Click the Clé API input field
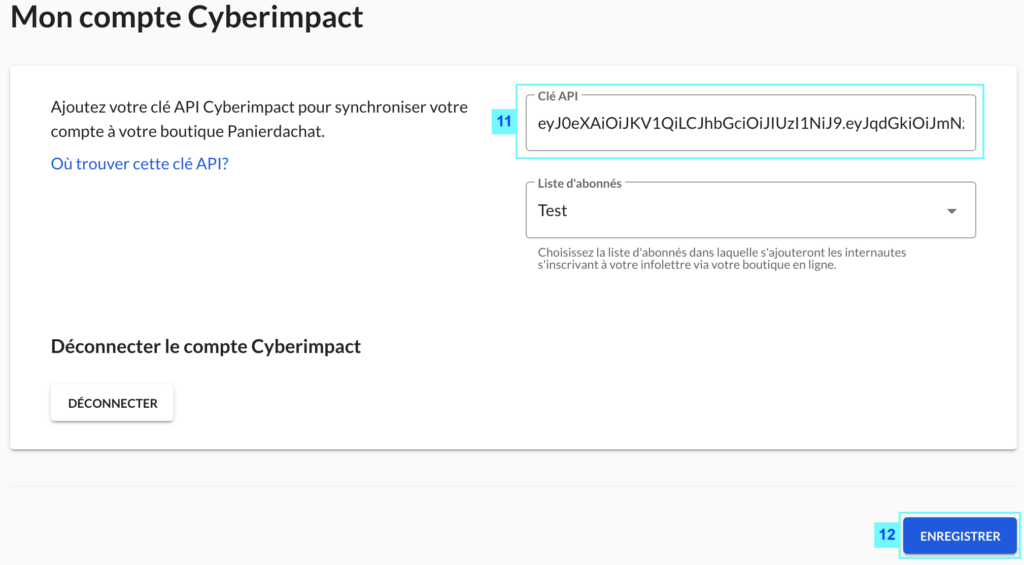This screenshot has width=1024, height=565. tap(750, 123)
